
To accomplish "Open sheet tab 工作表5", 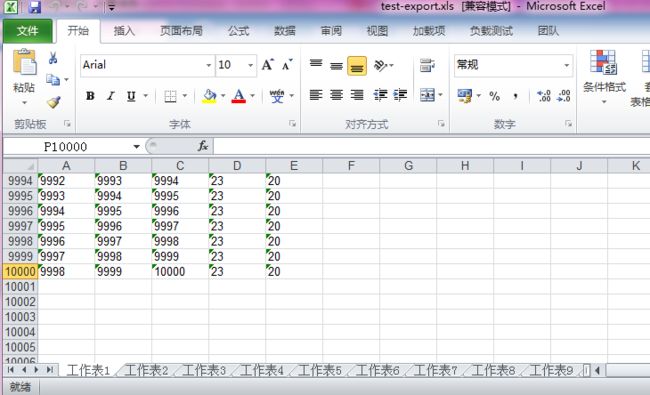I will pos(320,370).
